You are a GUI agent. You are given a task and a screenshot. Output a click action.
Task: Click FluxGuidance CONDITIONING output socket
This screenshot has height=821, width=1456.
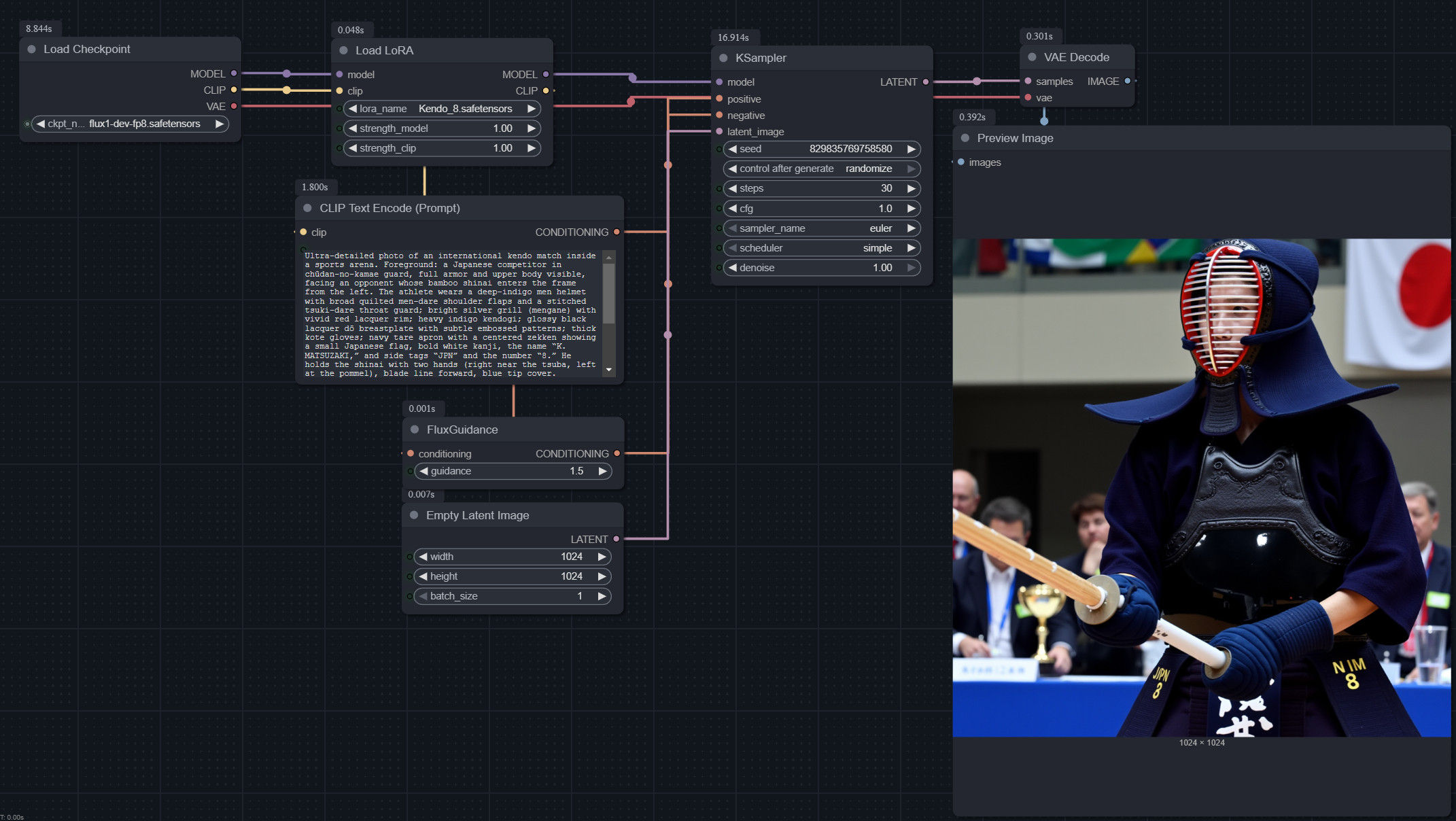pyautogui.click(x=617, y=453)
